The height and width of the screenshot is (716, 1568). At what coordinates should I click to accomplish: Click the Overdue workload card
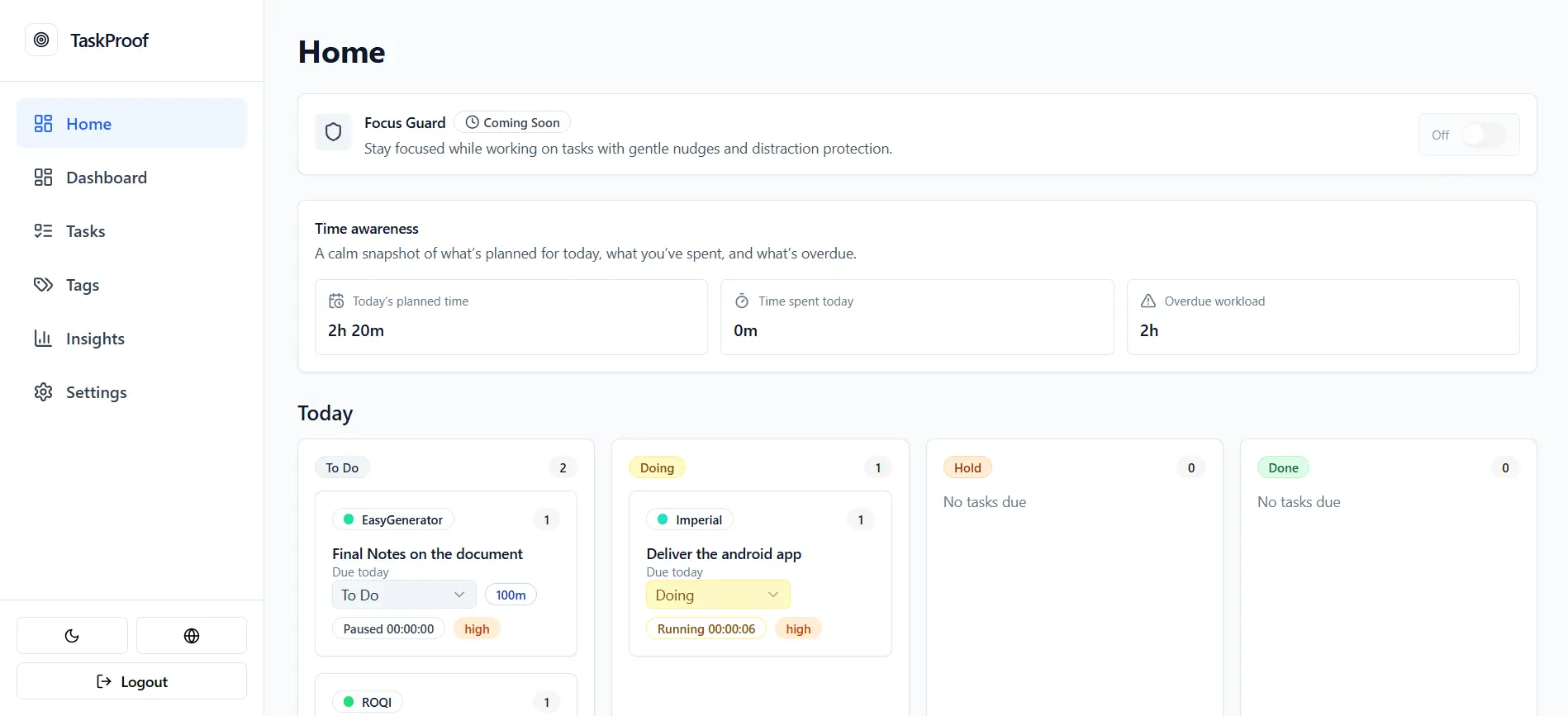(x=1323, y=317)
